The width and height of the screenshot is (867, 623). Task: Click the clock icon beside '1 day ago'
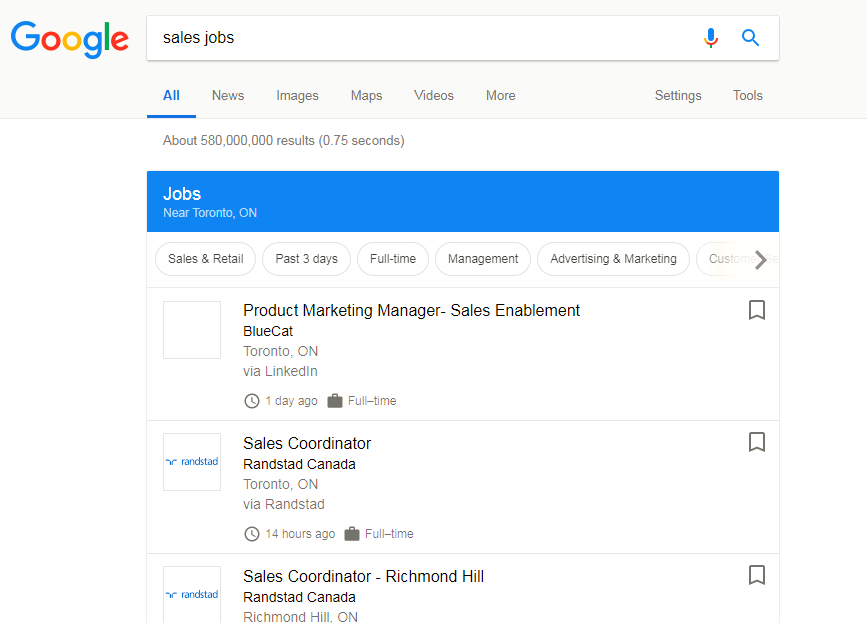click(x=252, y=401)
